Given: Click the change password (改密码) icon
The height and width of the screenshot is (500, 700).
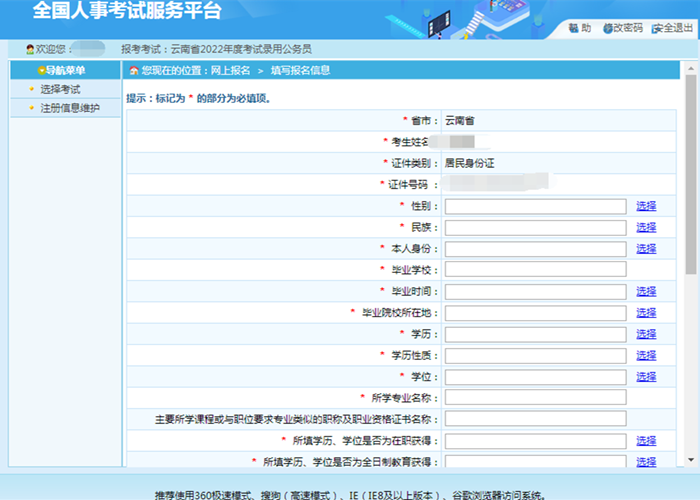Looking at the screenshot, I should pyautogui.click(x=608, y=28).
